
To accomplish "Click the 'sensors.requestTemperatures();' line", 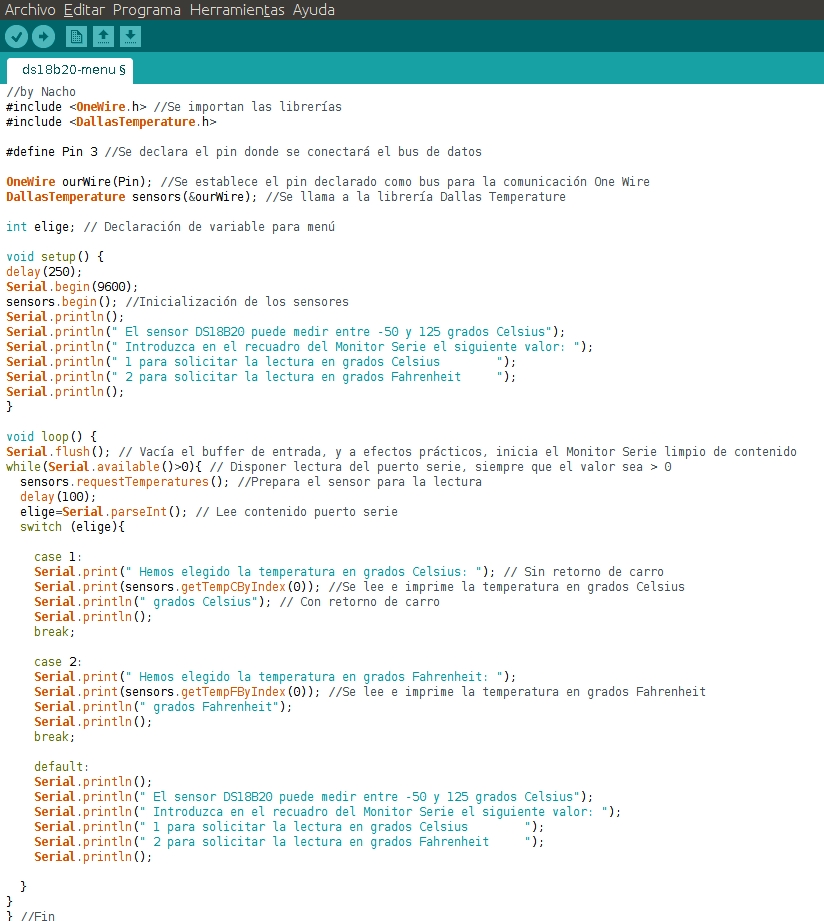I will coord(251,482).
